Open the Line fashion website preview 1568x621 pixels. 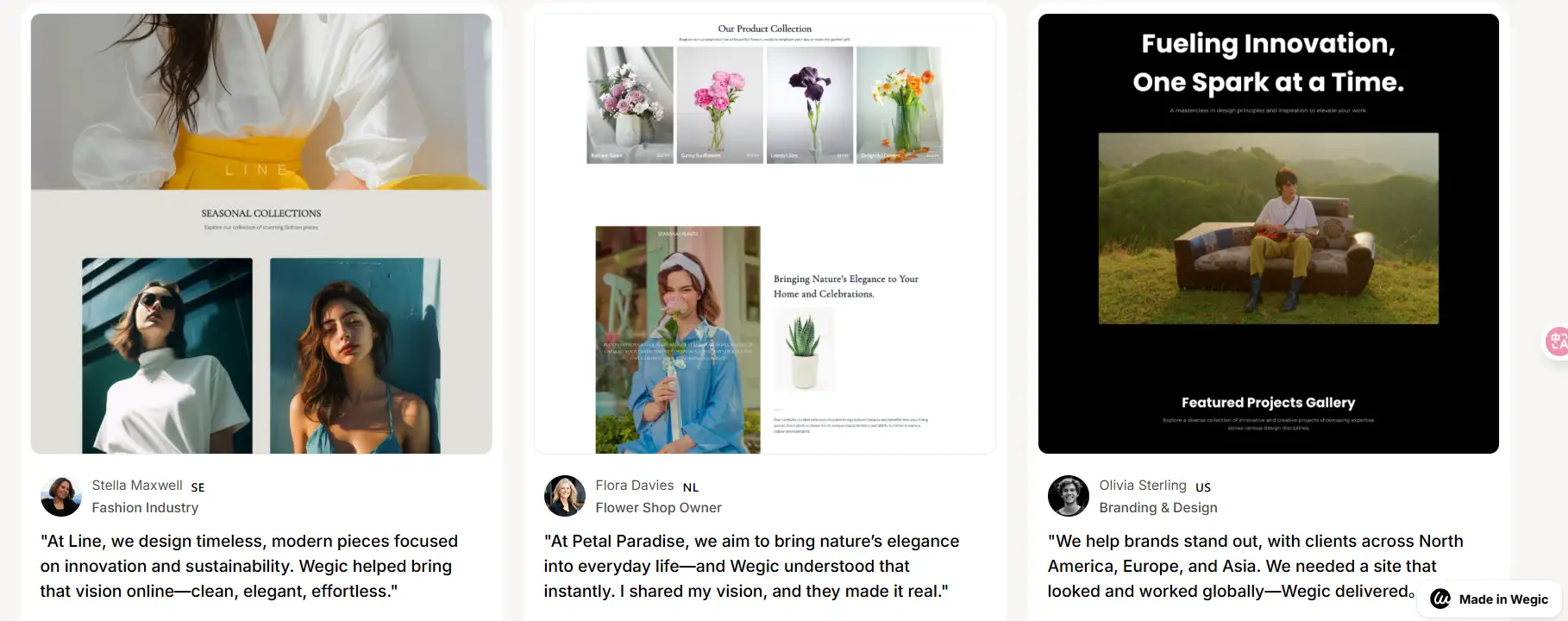point(261,234)
